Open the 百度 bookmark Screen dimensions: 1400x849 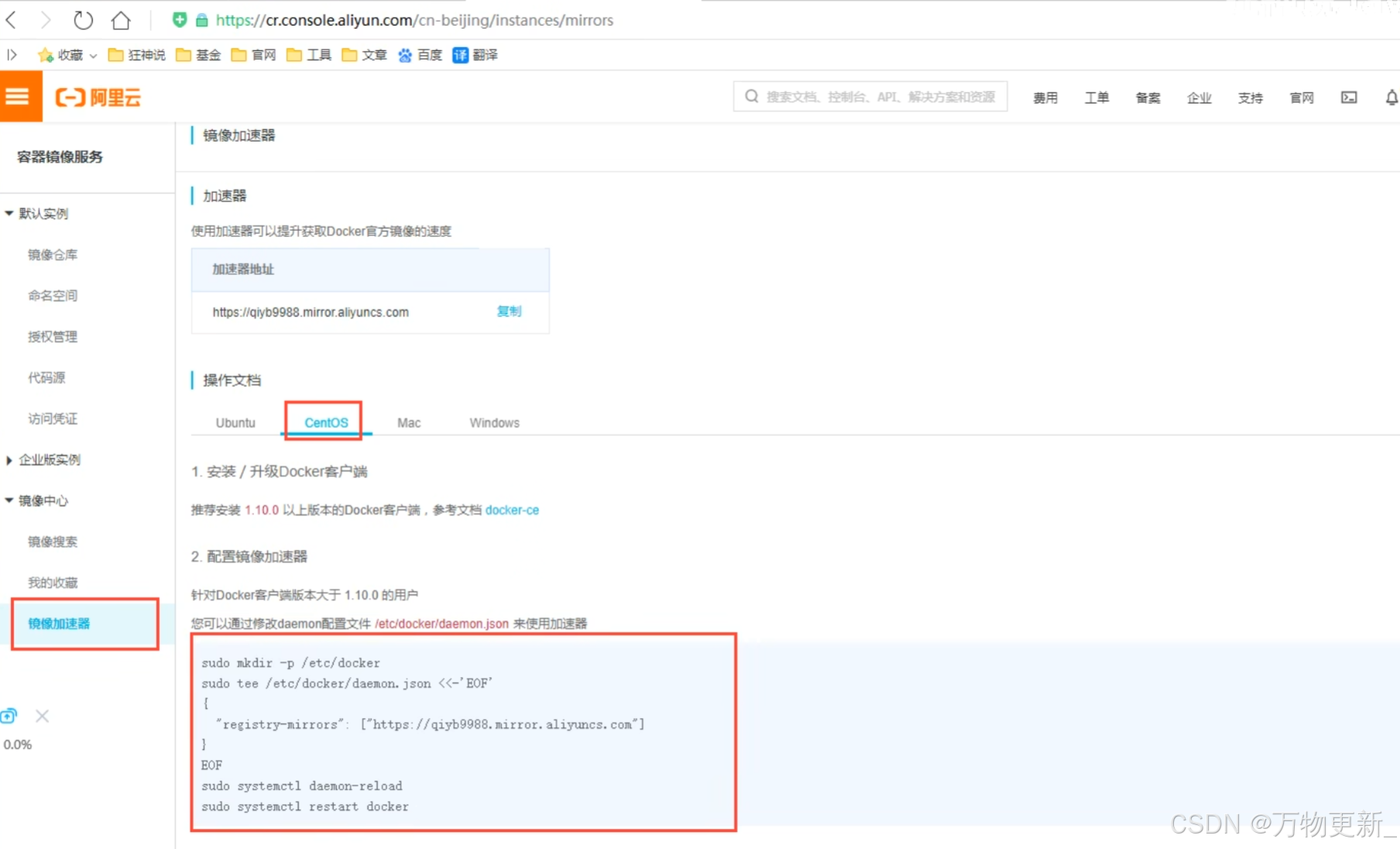(420, 54)
